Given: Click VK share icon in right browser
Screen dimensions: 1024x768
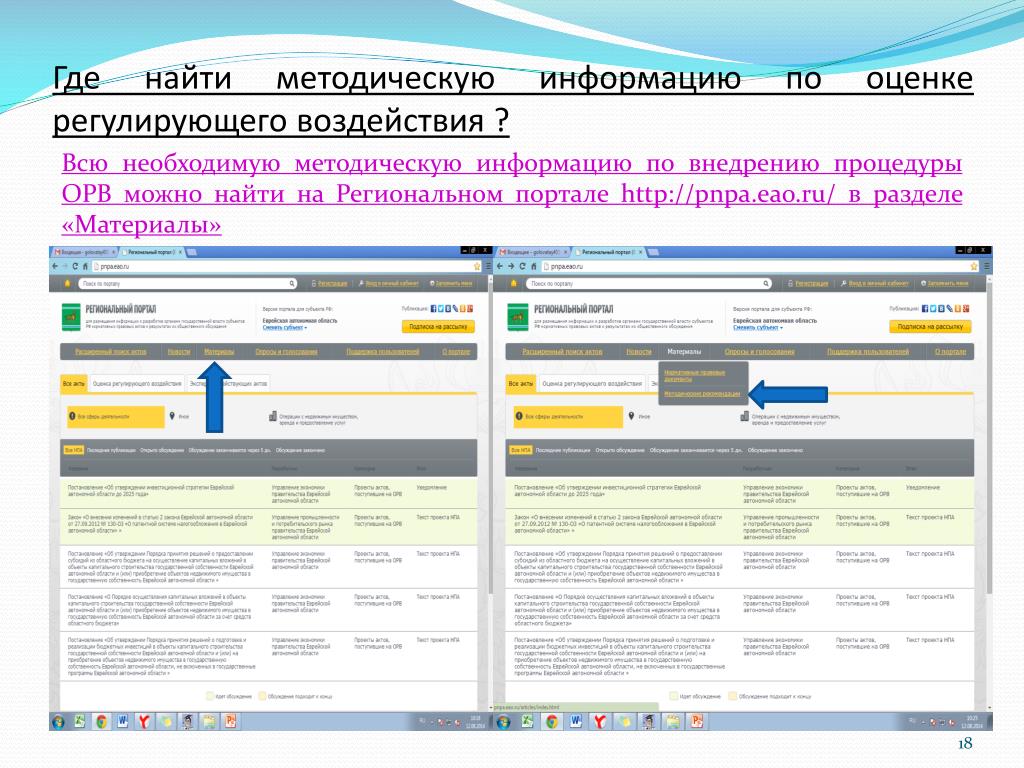Looking at the screenshot, I should click(x=942, y=308).
